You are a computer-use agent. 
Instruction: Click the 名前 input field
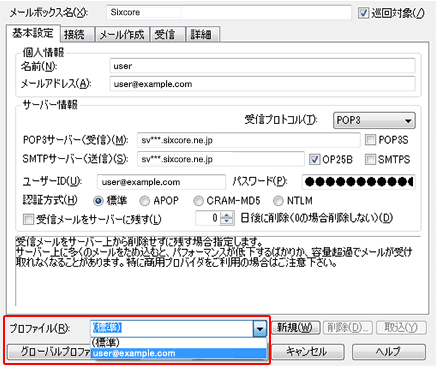[x=262, y=66]
